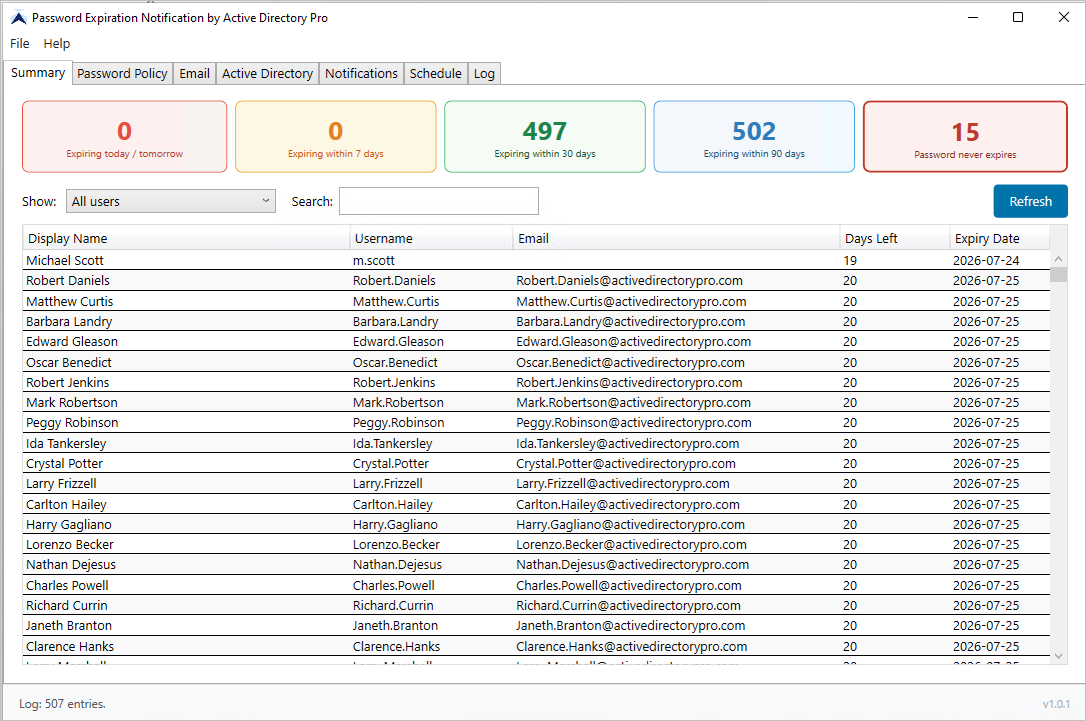The width and height of the screenshot is (1086, 721).
Task: Click the Nathan.Dejesus@activedirectorypro.com email cell
Action: click(632, 564)
